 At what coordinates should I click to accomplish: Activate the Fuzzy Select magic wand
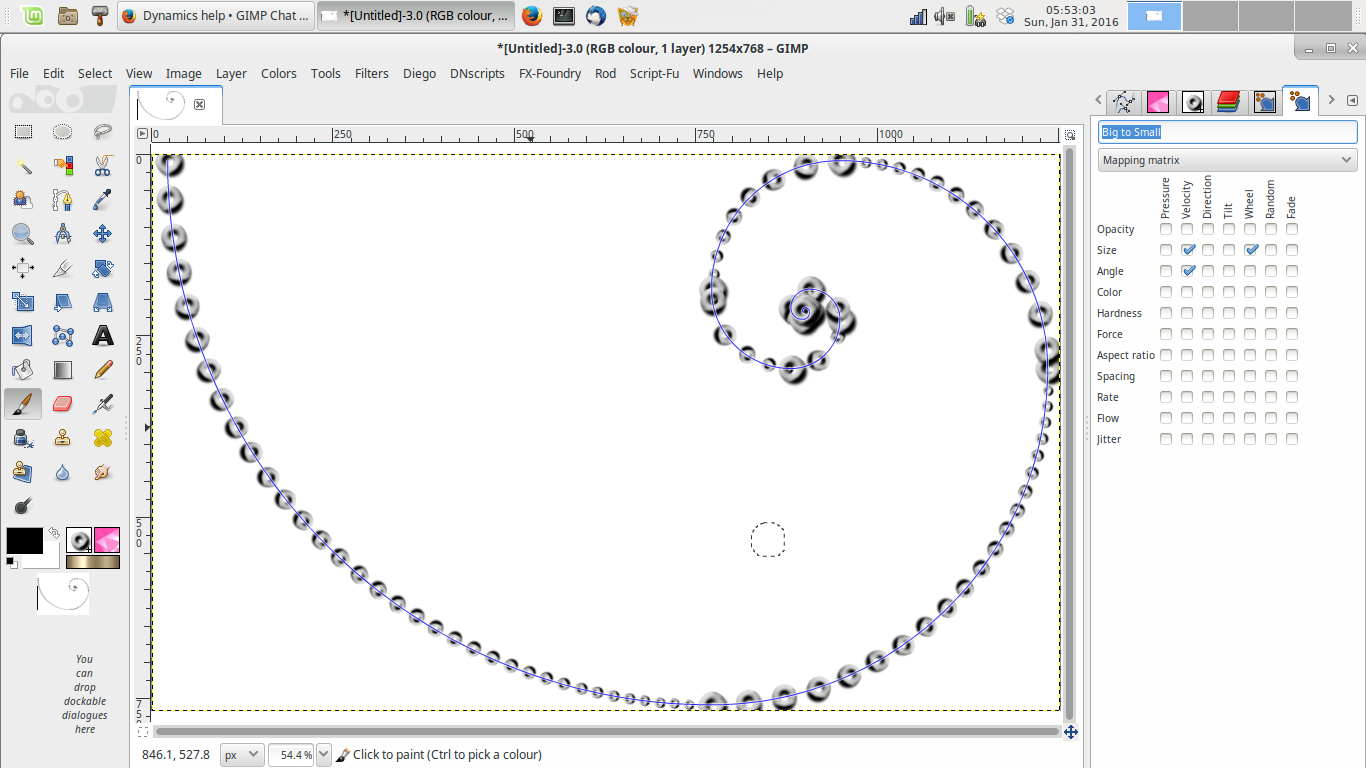click(x=23, y=166)
